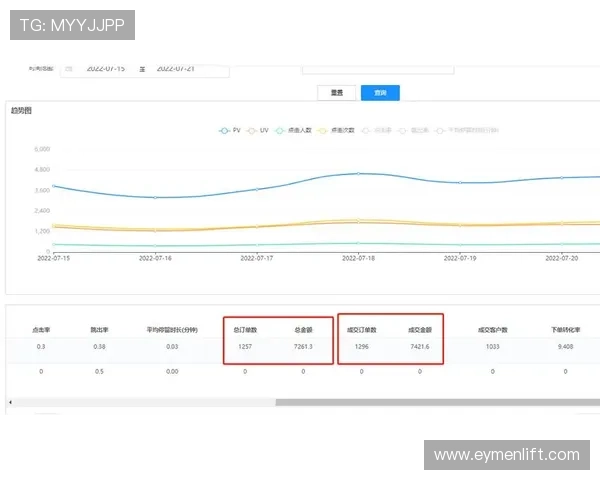Click the 1033 customers cell
The image size is (600, 480).
click(492, 346)
